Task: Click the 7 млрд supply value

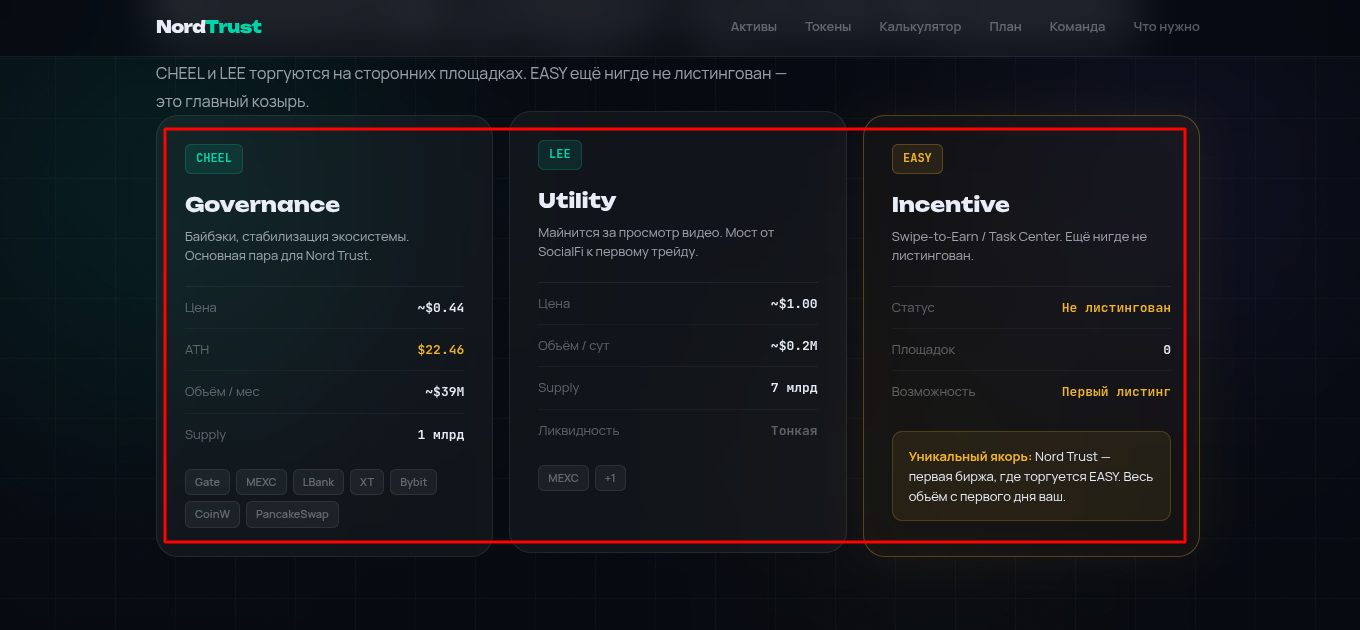Action: pyautogui.click(x=794, y=388)
